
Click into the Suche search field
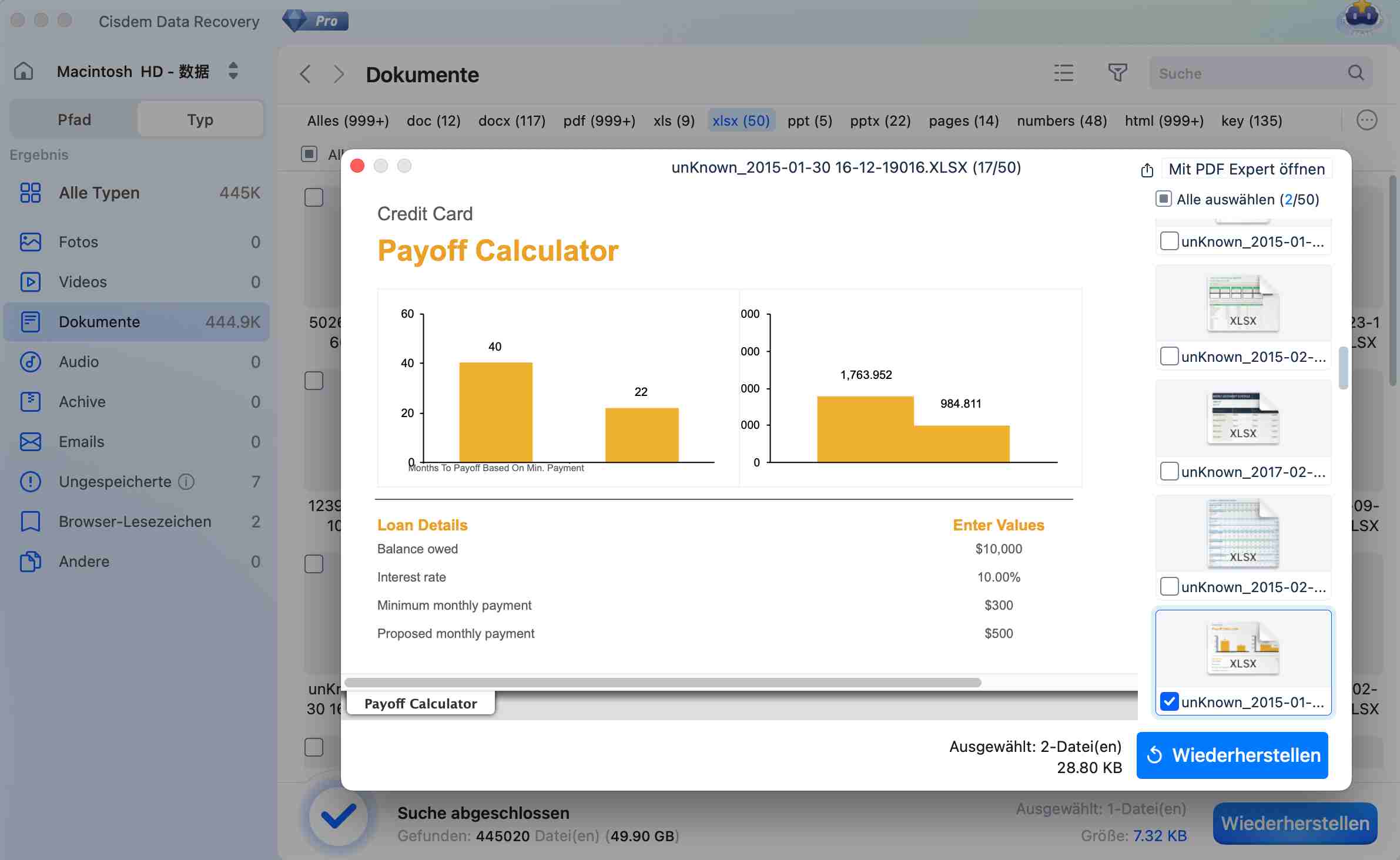1246,73
